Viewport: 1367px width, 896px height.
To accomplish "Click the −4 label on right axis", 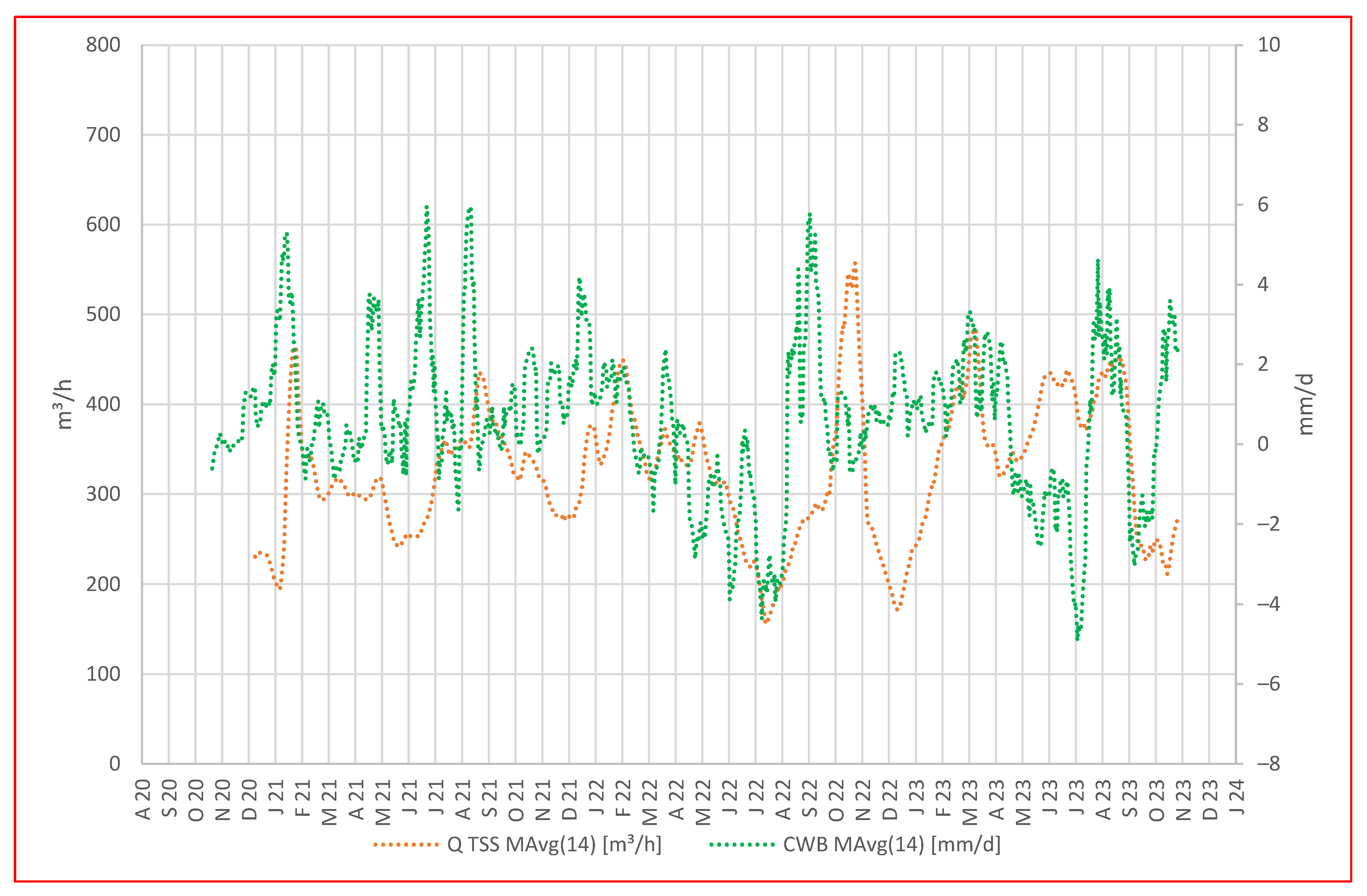I will pos(1268,604).
